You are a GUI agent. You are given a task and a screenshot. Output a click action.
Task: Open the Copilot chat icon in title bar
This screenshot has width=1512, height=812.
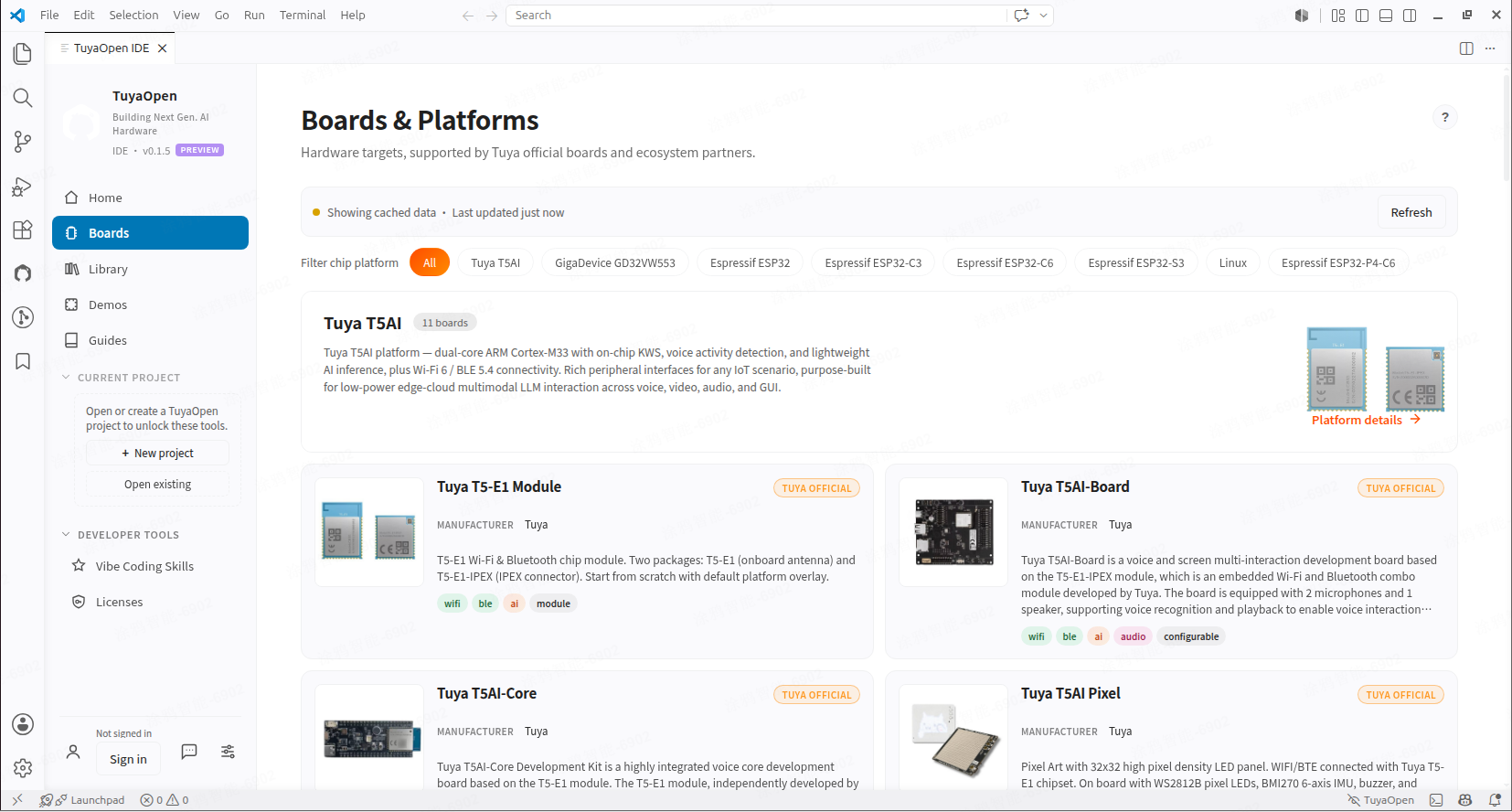click(1021, 16)
